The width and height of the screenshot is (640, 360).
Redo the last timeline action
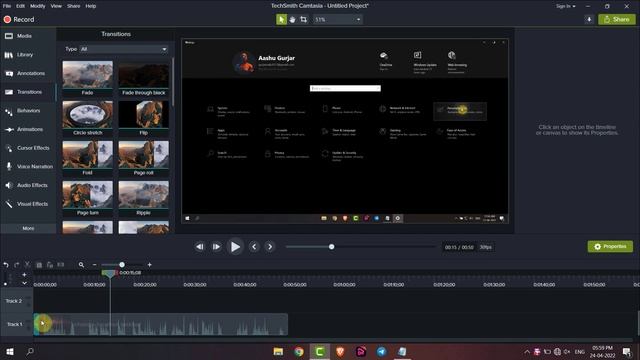click(x=17, y=265)
